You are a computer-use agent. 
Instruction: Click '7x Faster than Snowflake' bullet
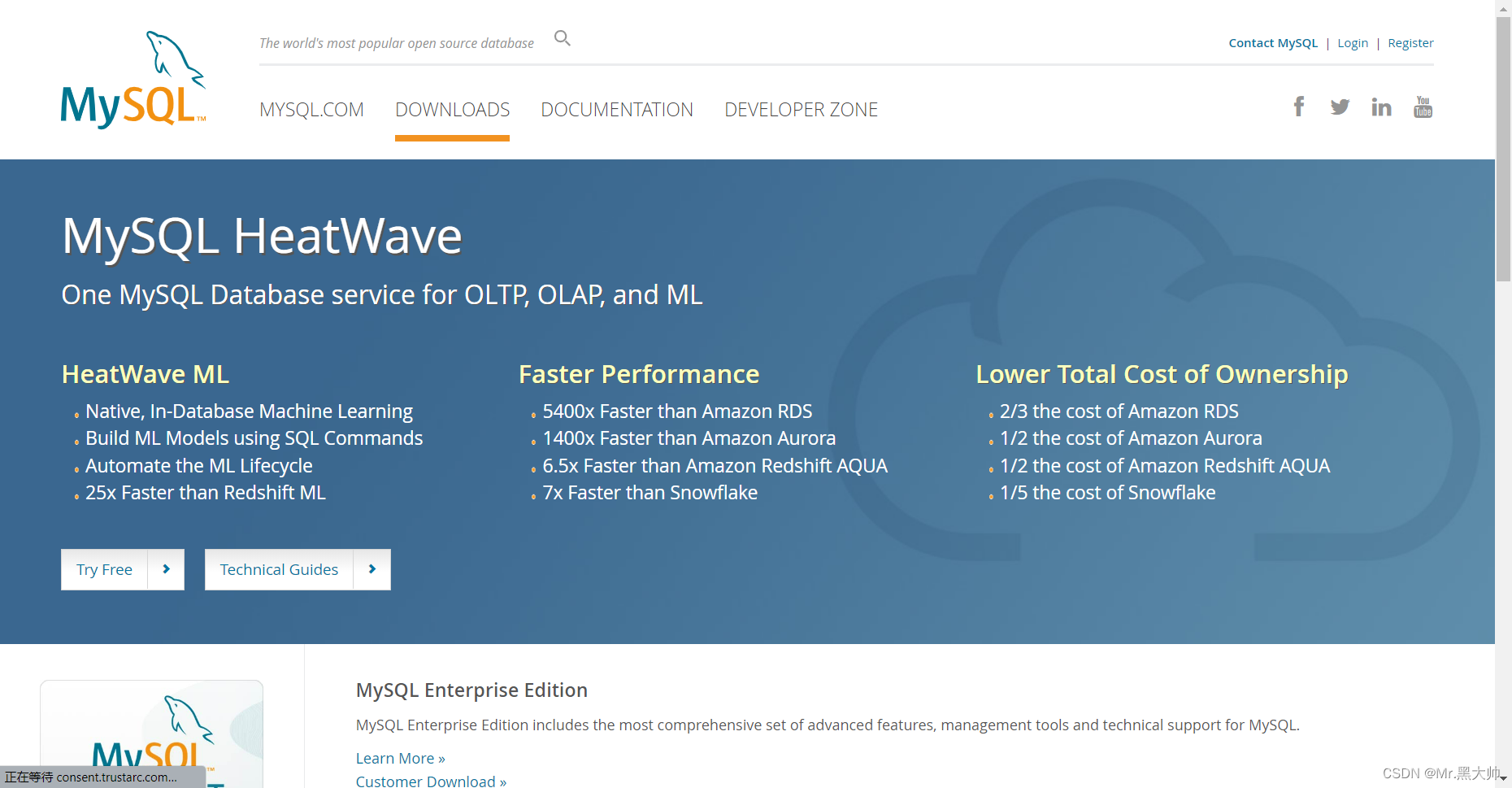point(650,493)
